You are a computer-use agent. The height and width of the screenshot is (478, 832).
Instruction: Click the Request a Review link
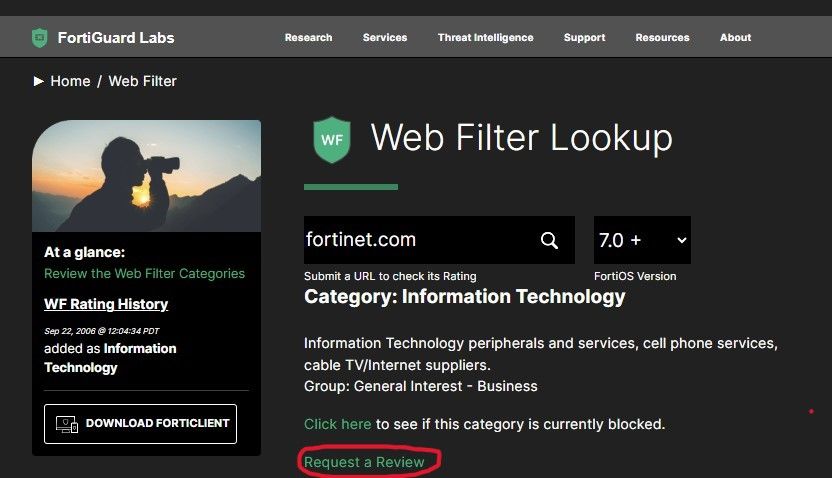pos(364,462)
